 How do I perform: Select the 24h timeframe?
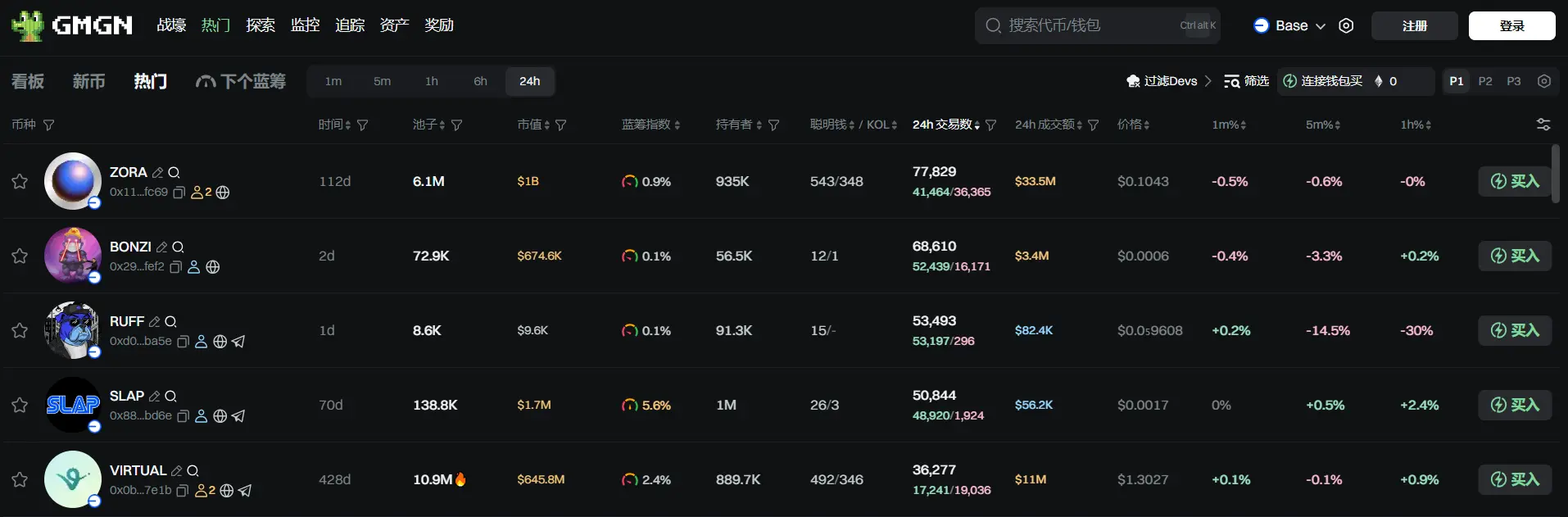[530, 81]
